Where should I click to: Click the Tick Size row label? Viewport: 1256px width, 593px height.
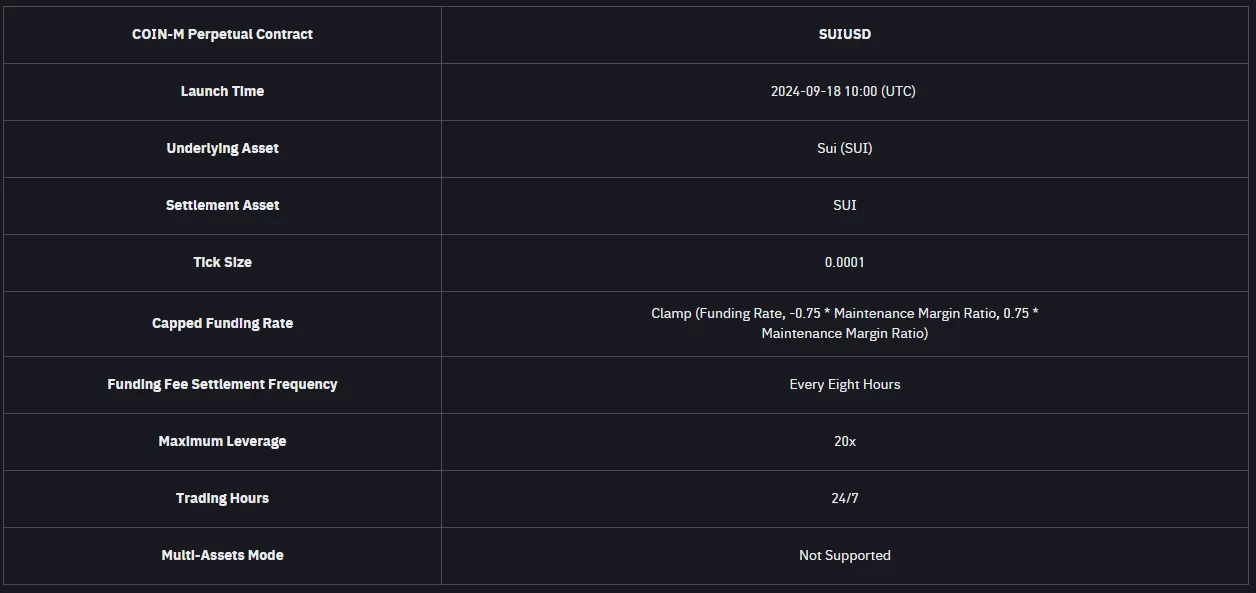pyautogui.click(x=222, y=262)
